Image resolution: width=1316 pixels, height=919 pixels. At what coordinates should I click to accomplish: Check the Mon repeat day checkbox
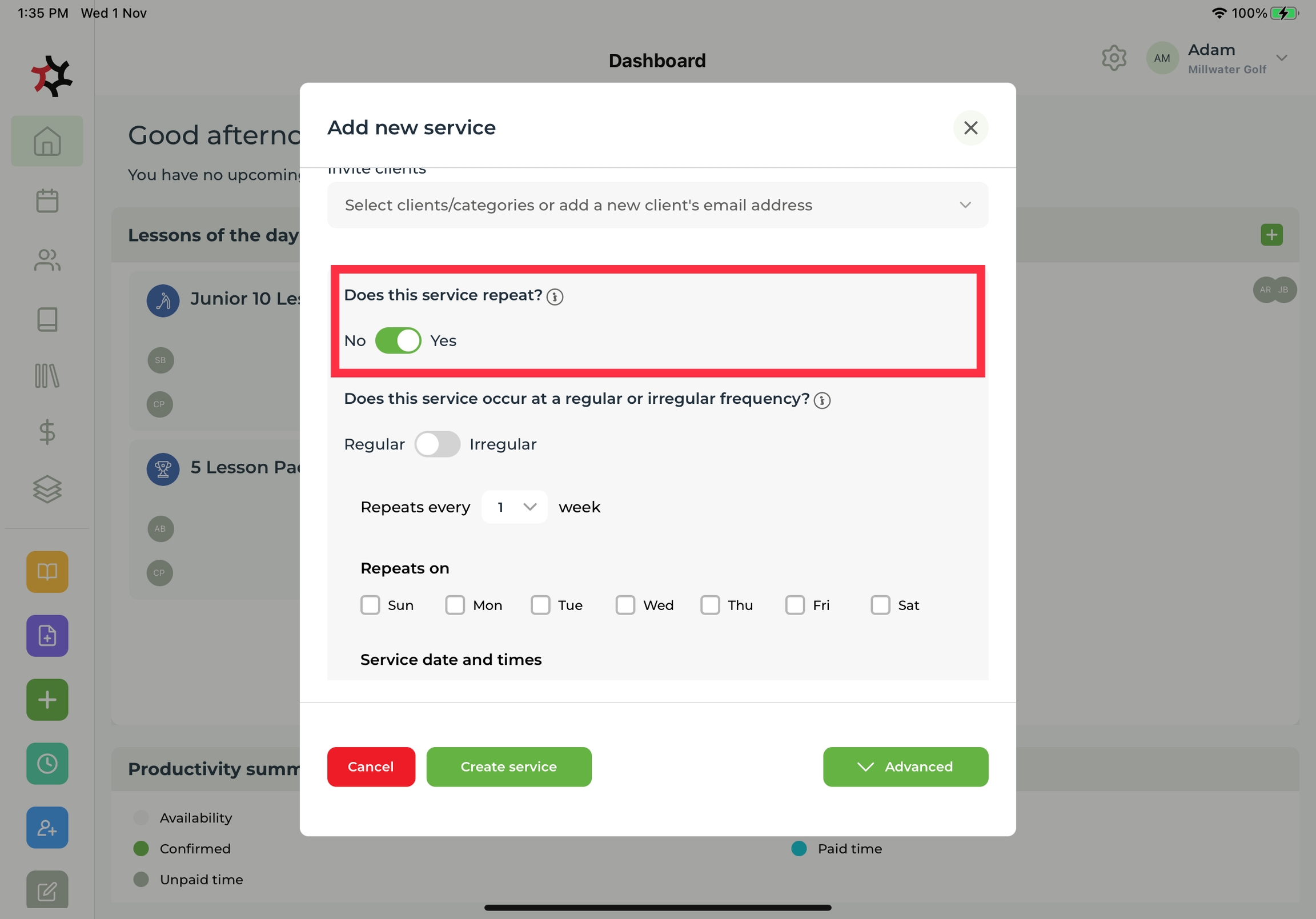coord(455,605)
